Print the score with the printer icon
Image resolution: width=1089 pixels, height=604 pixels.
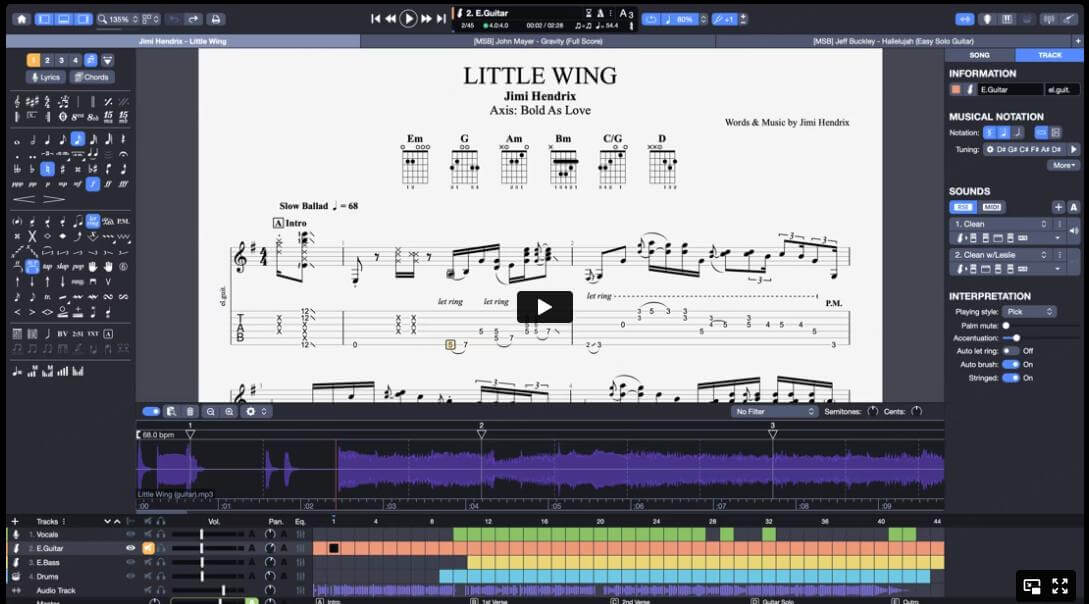click(216, 19)
